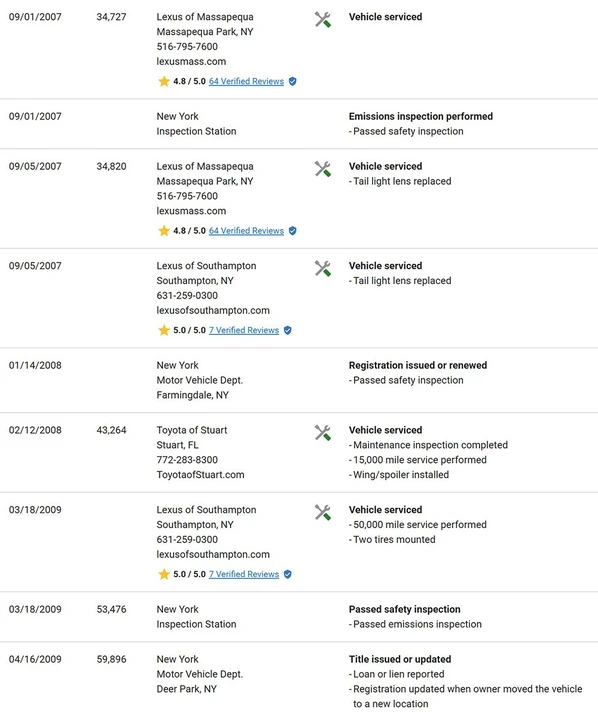
Task: Click gold star rating in 03/18/2009 Southampton entry
Action: click(164, 574)
